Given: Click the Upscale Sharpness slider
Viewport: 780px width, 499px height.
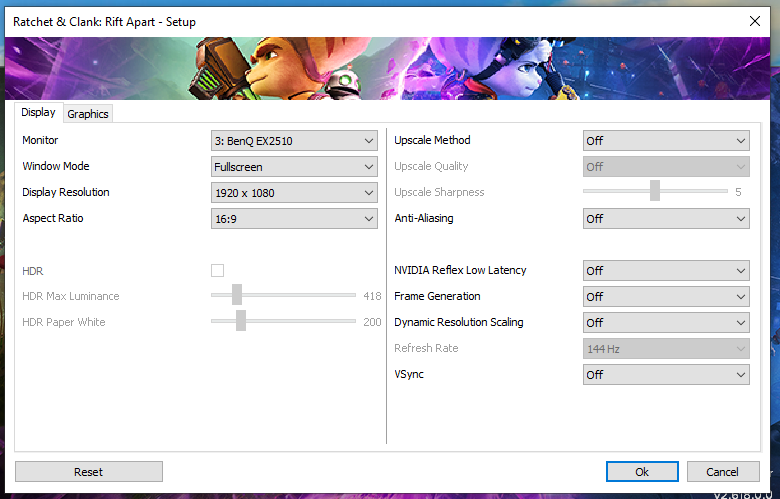Looking at the screenshot, I should (x=655, y=191).
